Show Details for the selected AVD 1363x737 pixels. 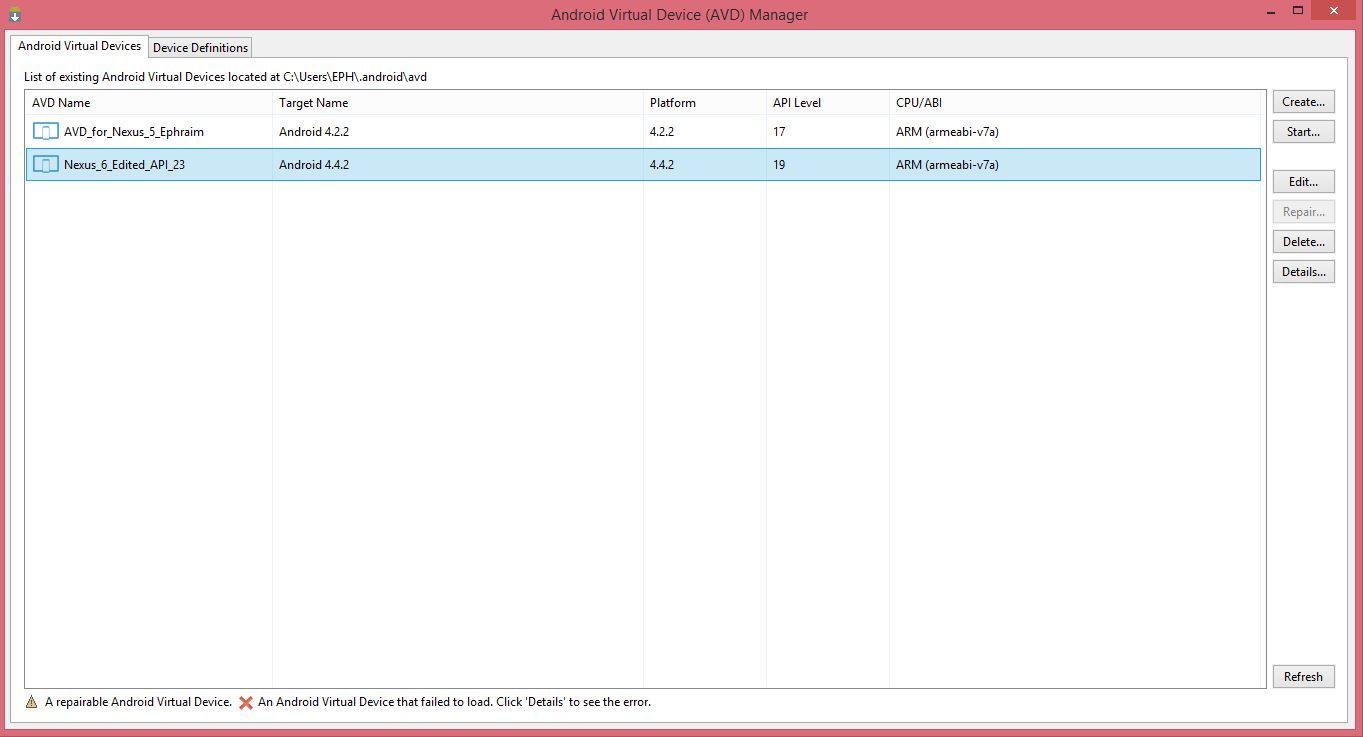tap(1302, 271)
